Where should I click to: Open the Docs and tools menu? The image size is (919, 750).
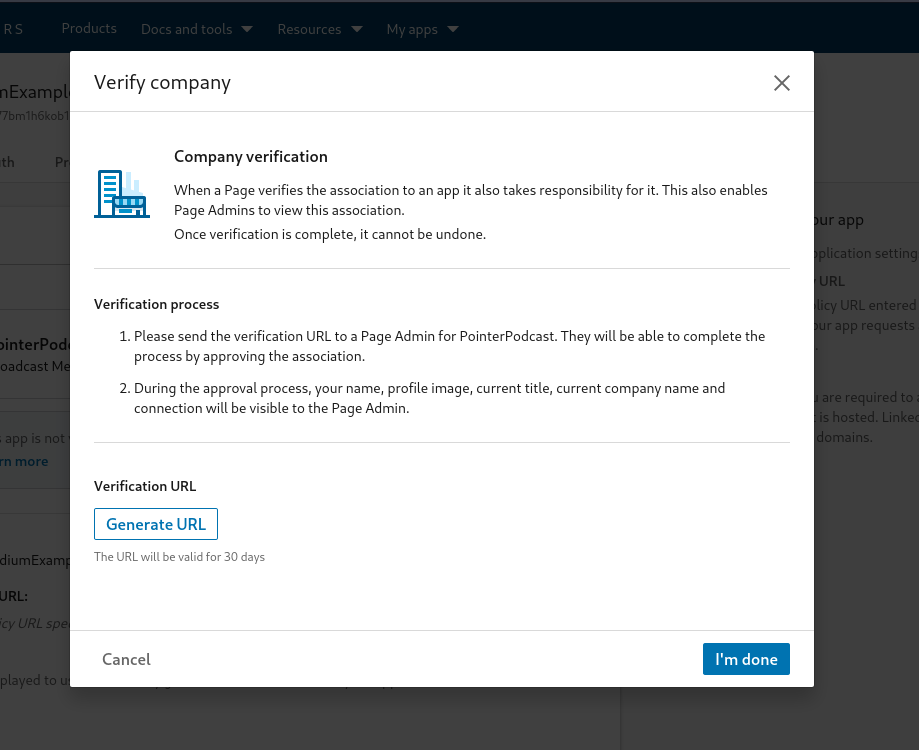coord(187,29)
